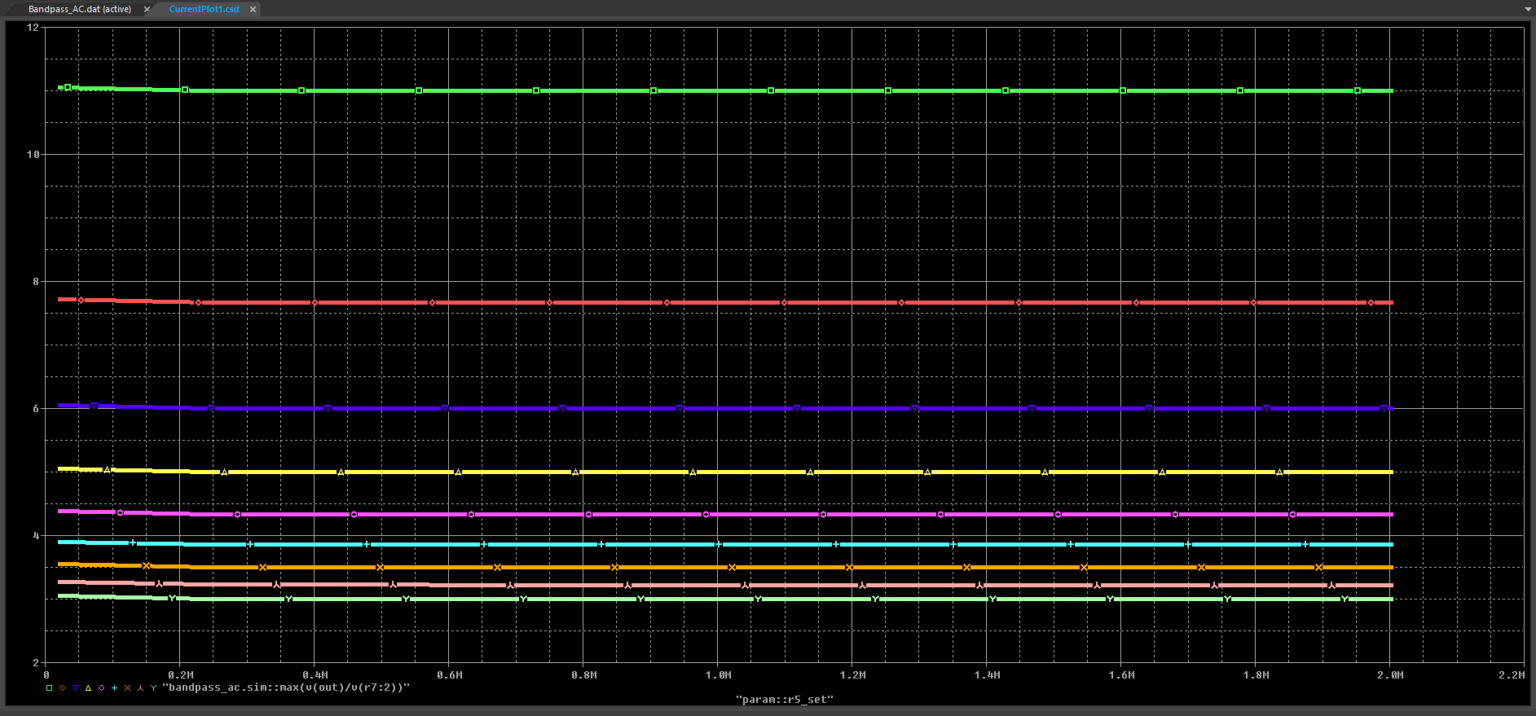This screenshot has height=716, width=1536.
Task: Click the orange X legend symbol
Action: pyautogui.click(x=127, y=688)
